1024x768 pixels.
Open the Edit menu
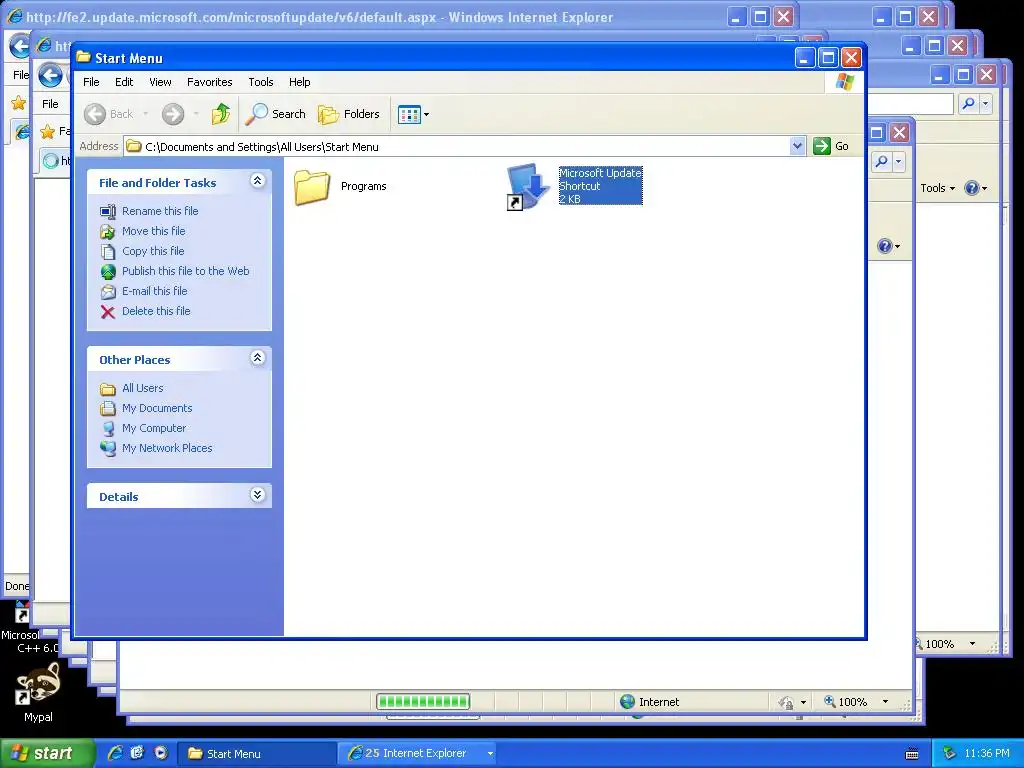click(x=124, y=82)
